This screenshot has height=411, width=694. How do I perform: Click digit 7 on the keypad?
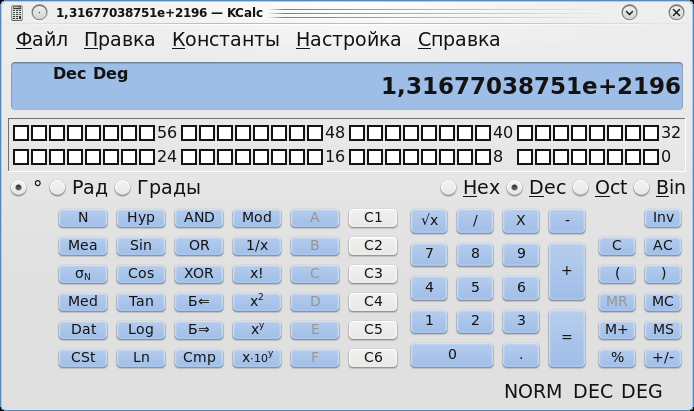click(x=429, y=254)
